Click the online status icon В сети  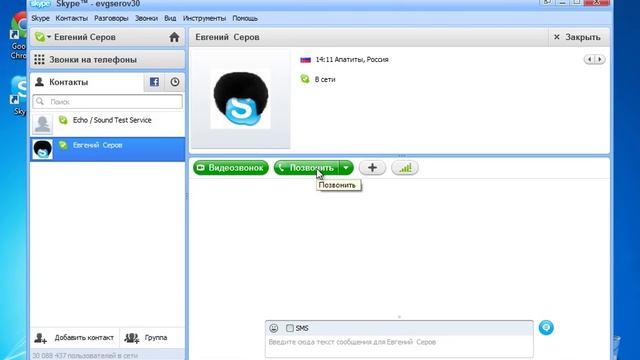pyautogui.click(x=305, y=79)
